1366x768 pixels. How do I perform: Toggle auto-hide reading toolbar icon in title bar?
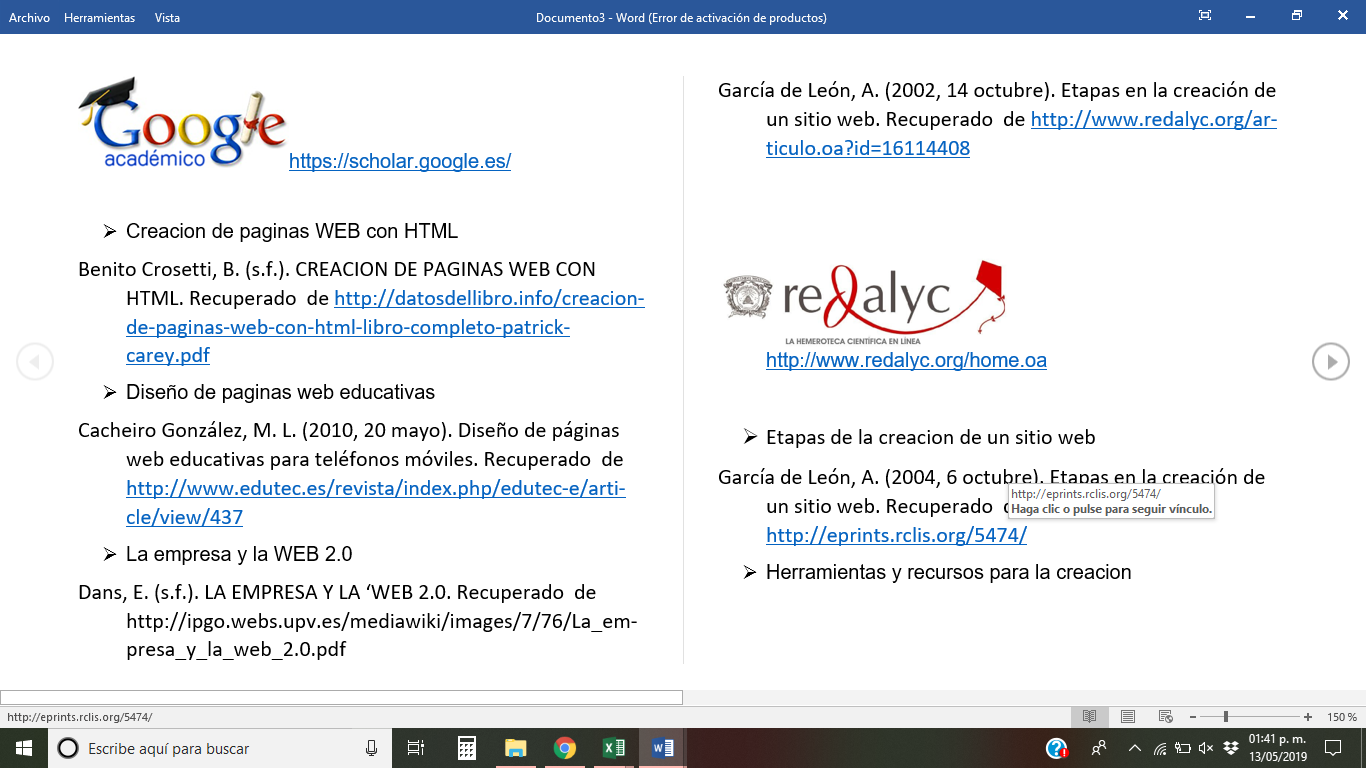point(1205,16)
